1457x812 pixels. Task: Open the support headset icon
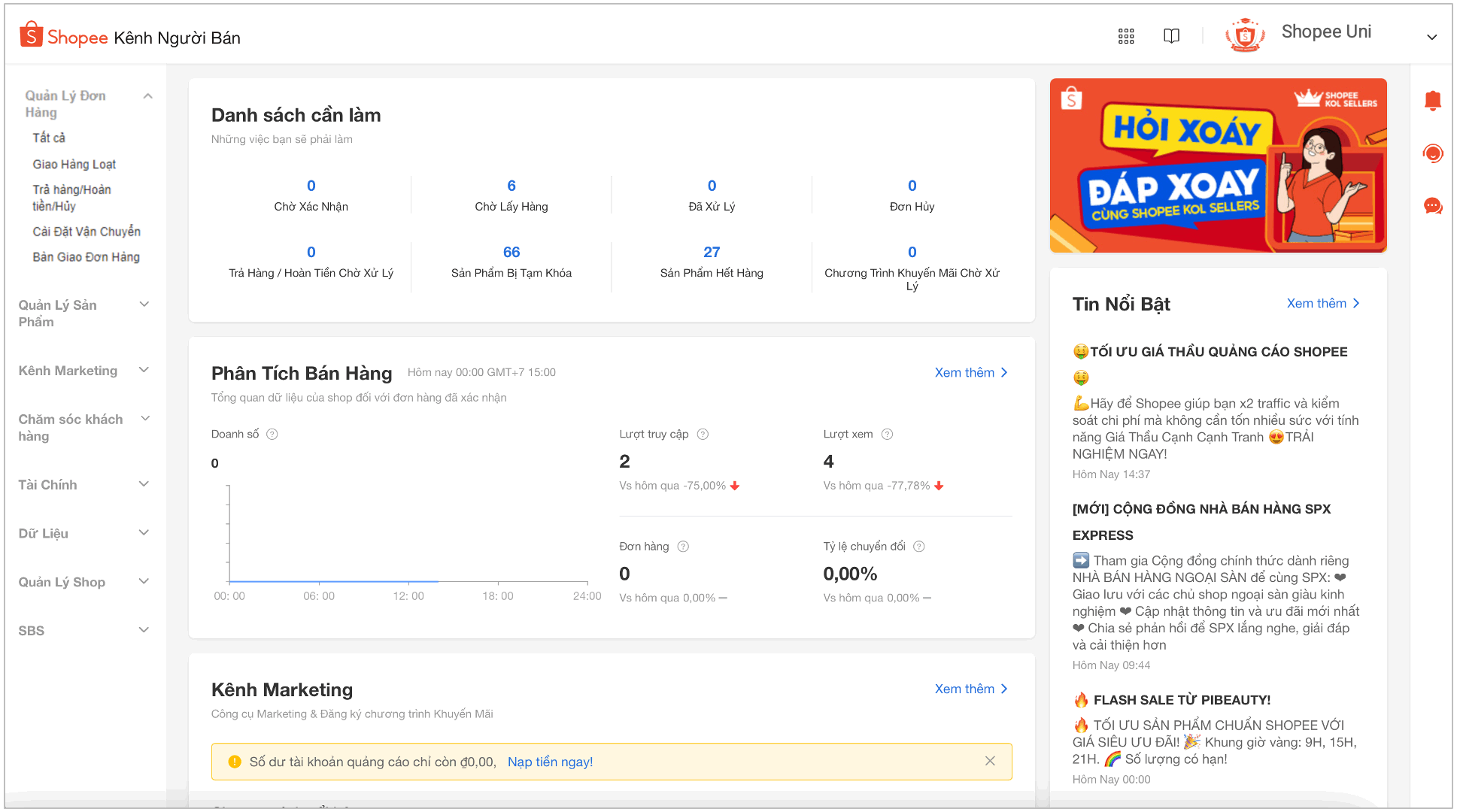tap(1432, 153)
